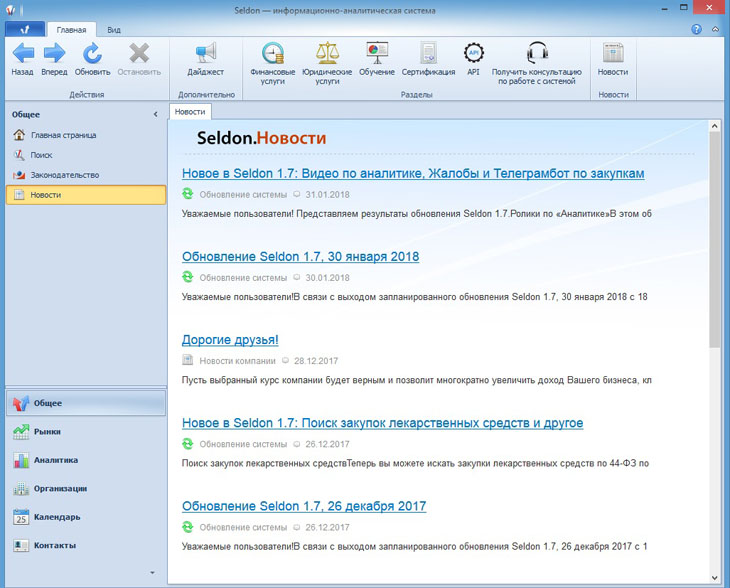Image resolution: width=730 pixels, height=588 pixels.
Task: Select the Контакты navigation group
Action: pos(86,545)
